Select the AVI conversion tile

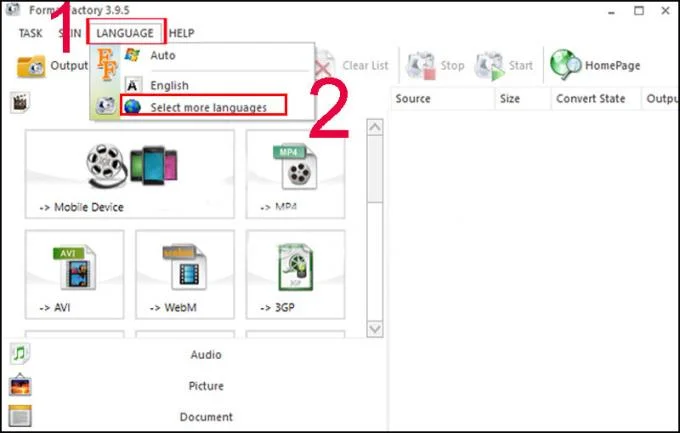click(x=75, y=274)
